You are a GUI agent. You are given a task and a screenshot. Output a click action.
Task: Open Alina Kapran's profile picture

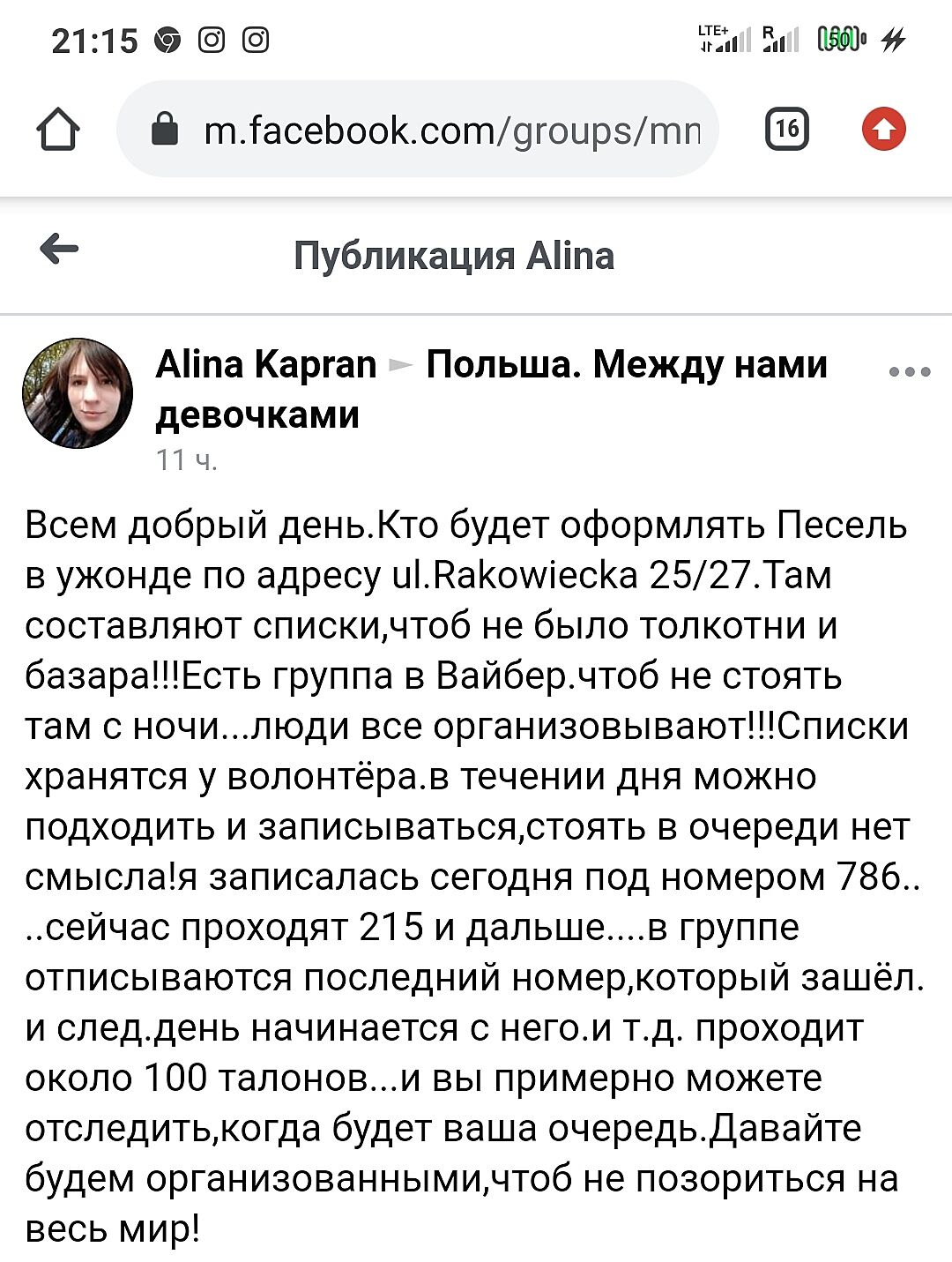(78, 393)
